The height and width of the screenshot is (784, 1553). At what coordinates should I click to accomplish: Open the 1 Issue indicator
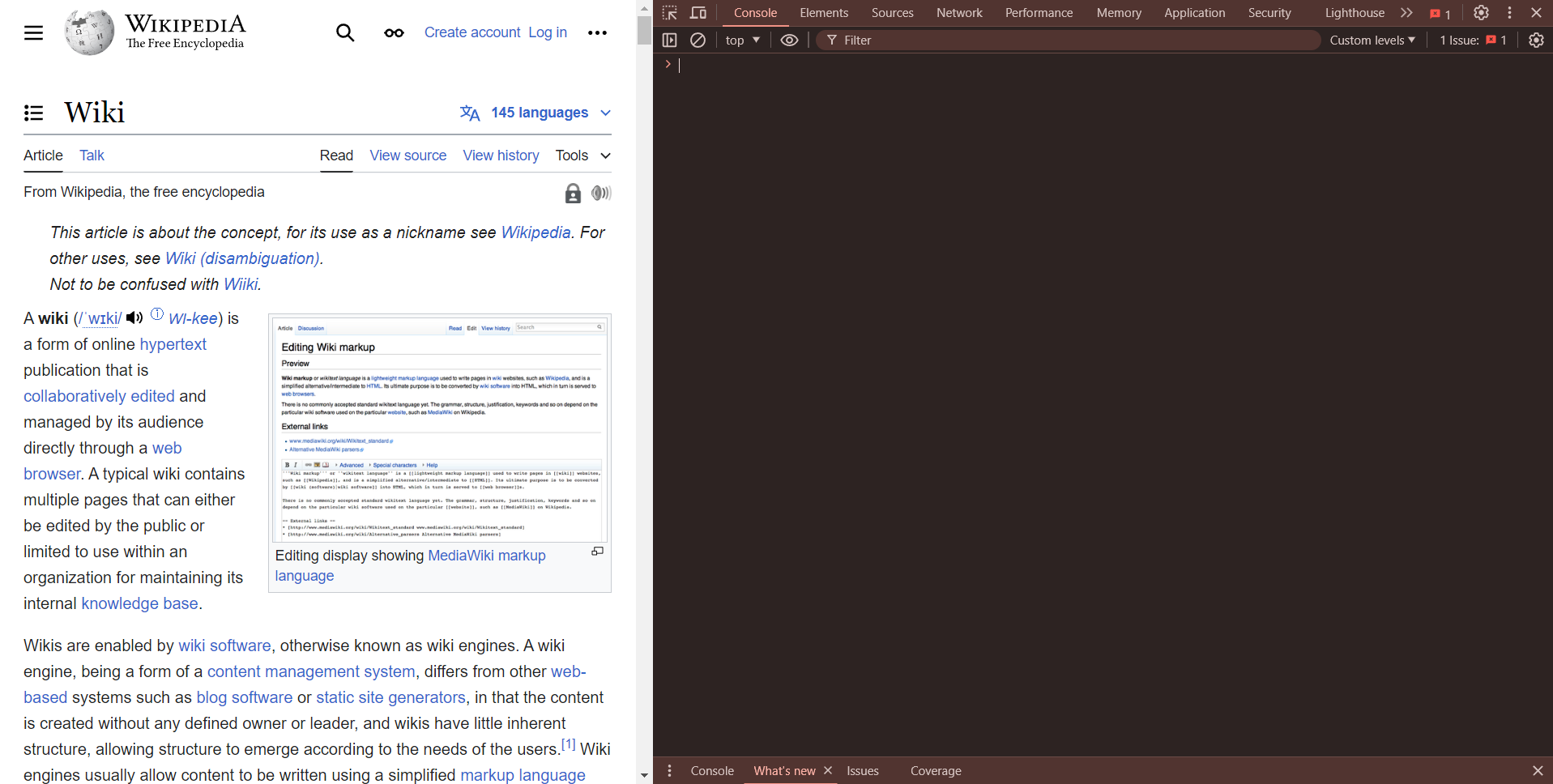pos(1473,40)
